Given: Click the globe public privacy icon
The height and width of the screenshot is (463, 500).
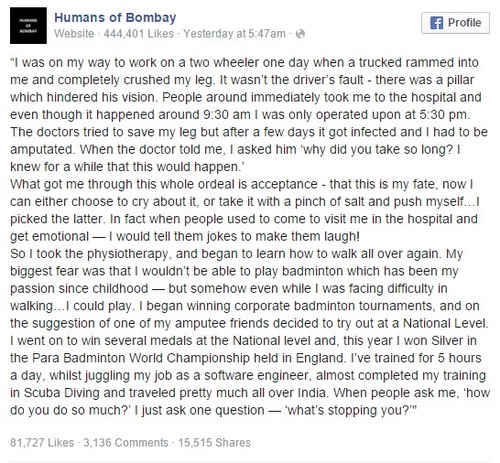Looking at the screenshot, I should point(300,34).
